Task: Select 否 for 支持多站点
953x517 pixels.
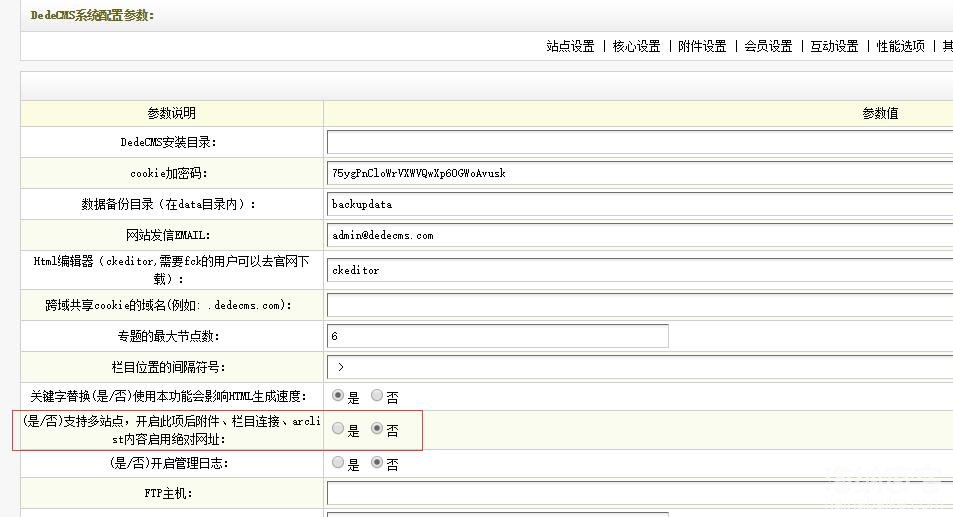Action: click(x=377, y=428)
